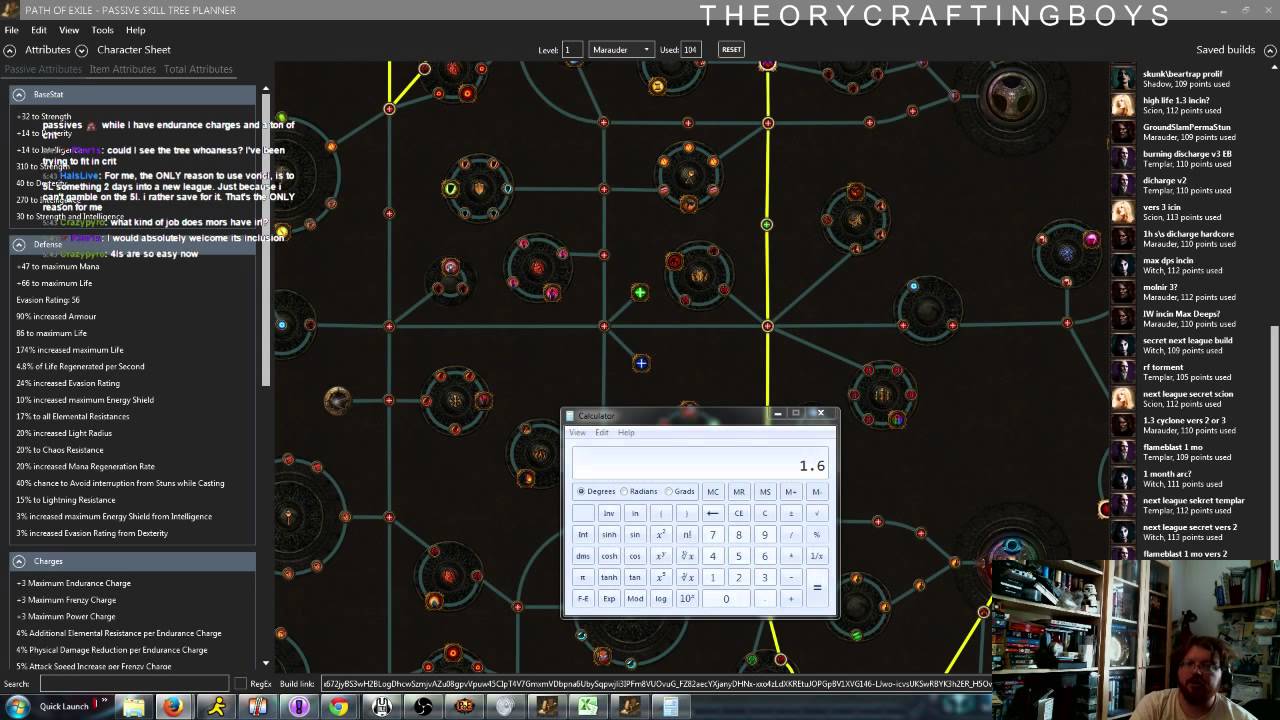Switch to the Passive Attributes tab

click(43, 69)
